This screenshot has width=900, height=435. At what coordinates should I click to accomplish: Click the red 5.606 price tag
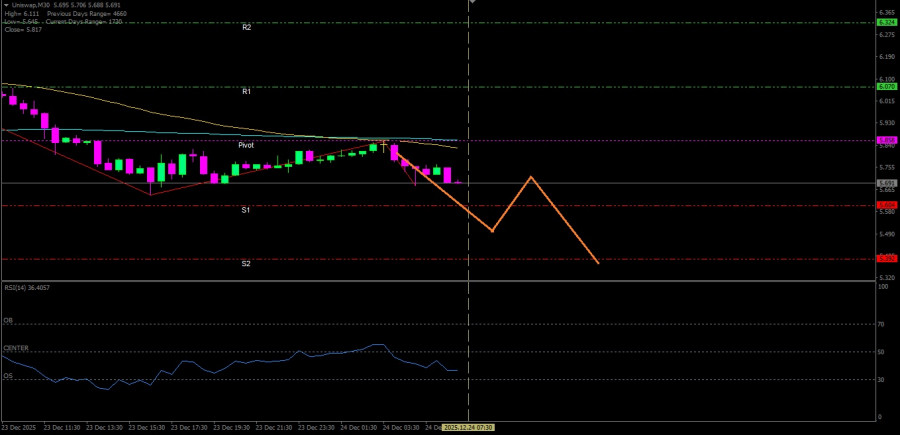point(885,205)
